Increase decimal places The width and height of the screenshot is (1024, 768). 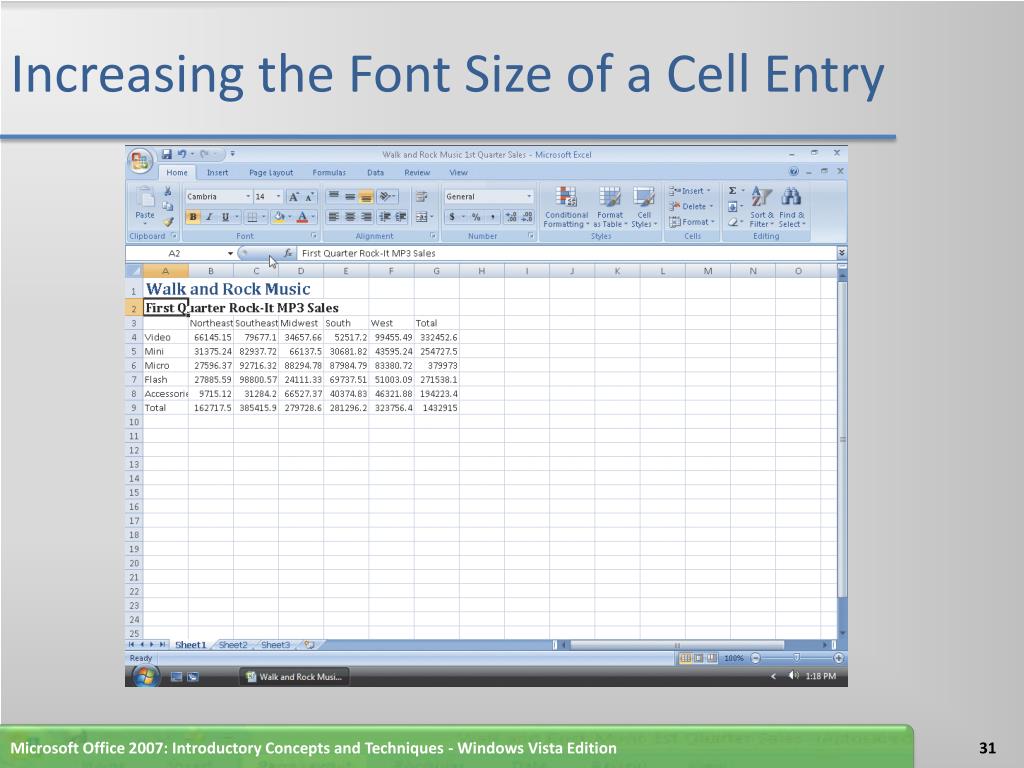(x=511, y=217)
